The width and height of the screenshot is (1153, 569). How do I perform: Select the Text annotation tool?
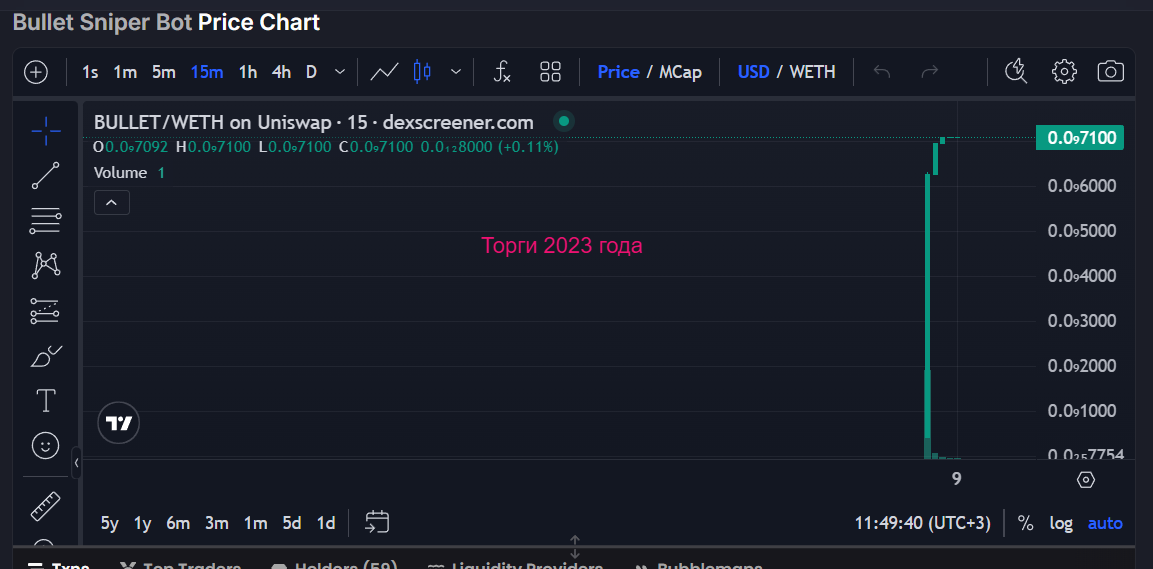pos(45,401)
